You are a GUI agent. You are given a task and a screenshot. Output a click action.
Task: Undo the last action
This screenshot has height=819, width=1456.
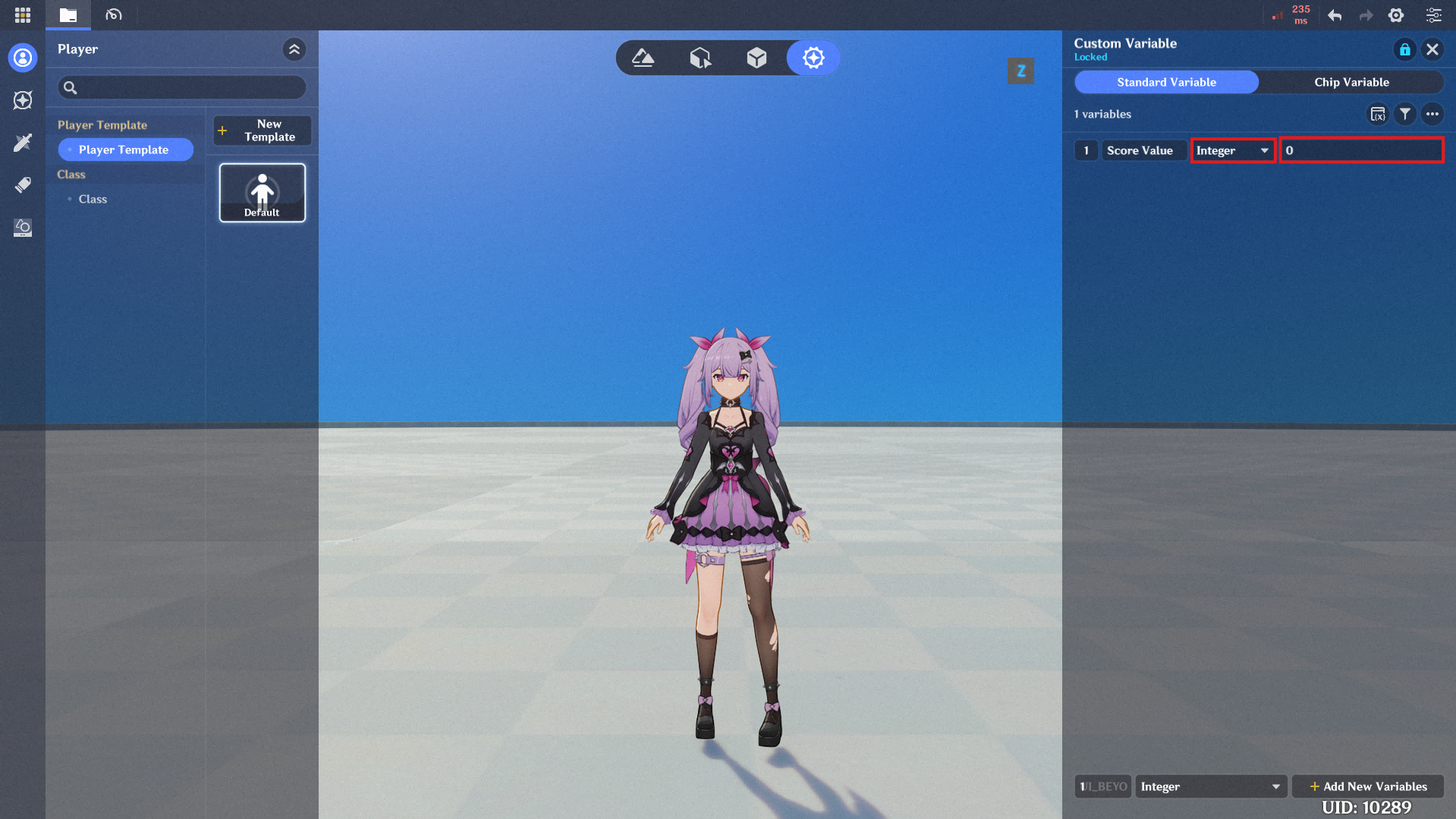click(1335, 15)
